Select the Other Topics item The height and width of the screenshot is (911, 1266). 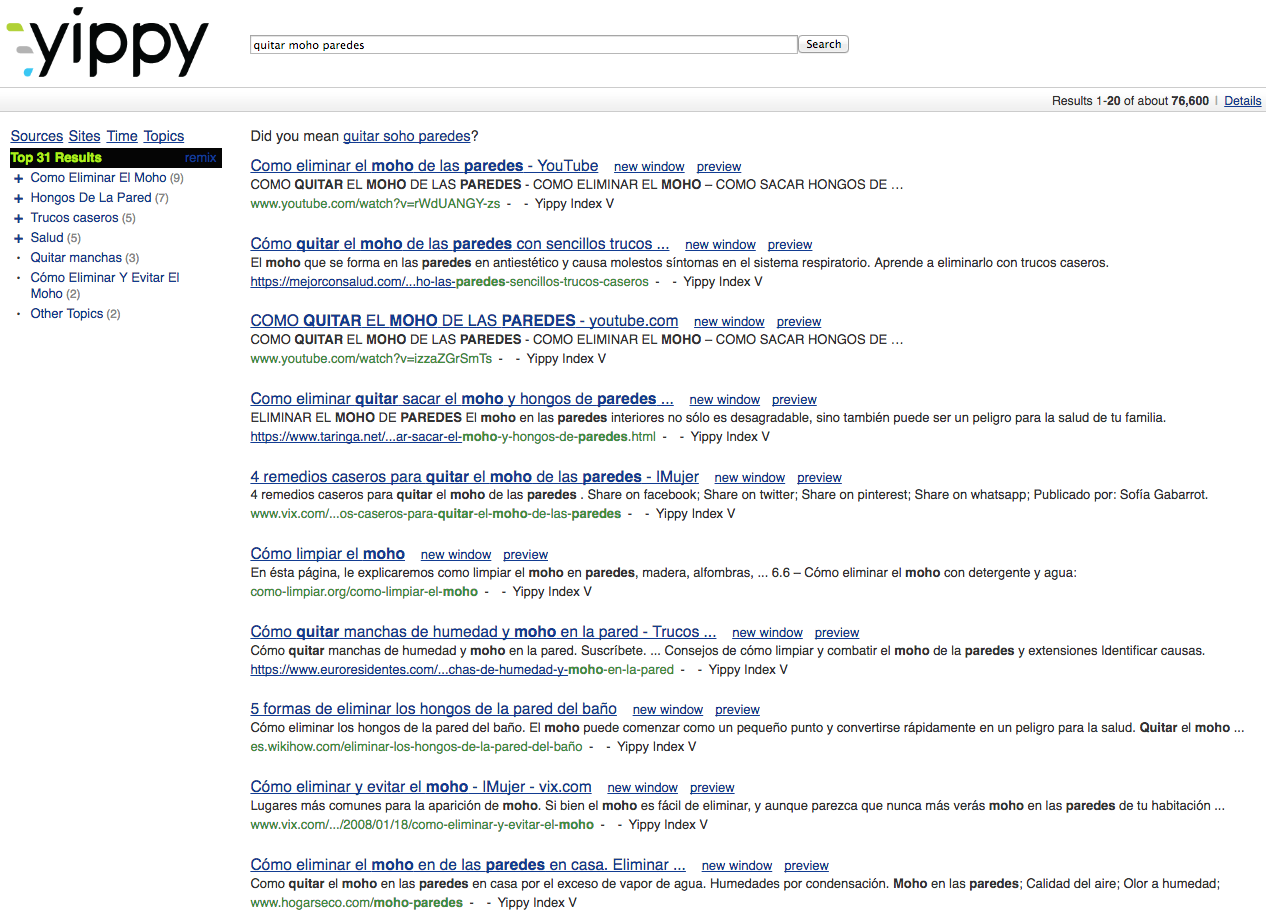tap(67, 314)
